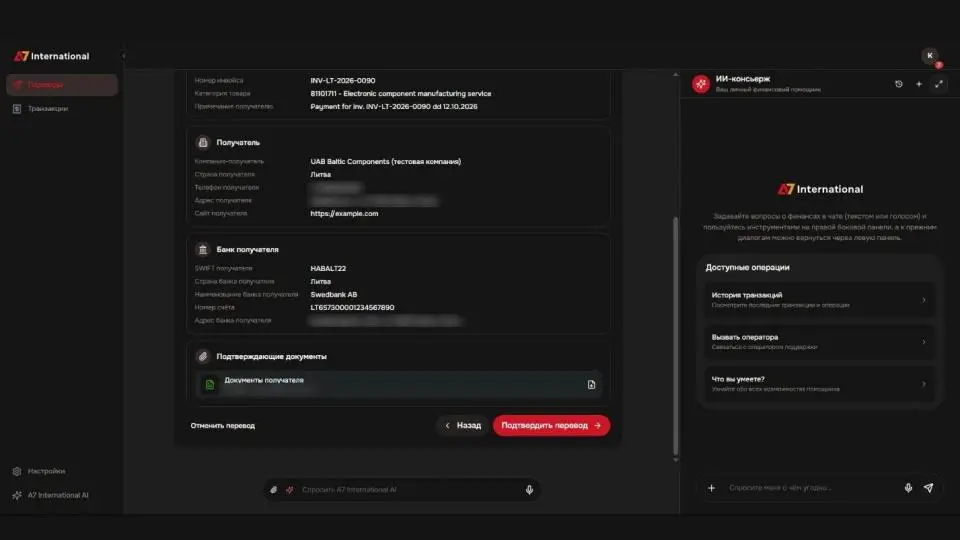Select SWIFT code HABALT22
Image resolution: width=960 pixels, height=540 pixels.
328,268
